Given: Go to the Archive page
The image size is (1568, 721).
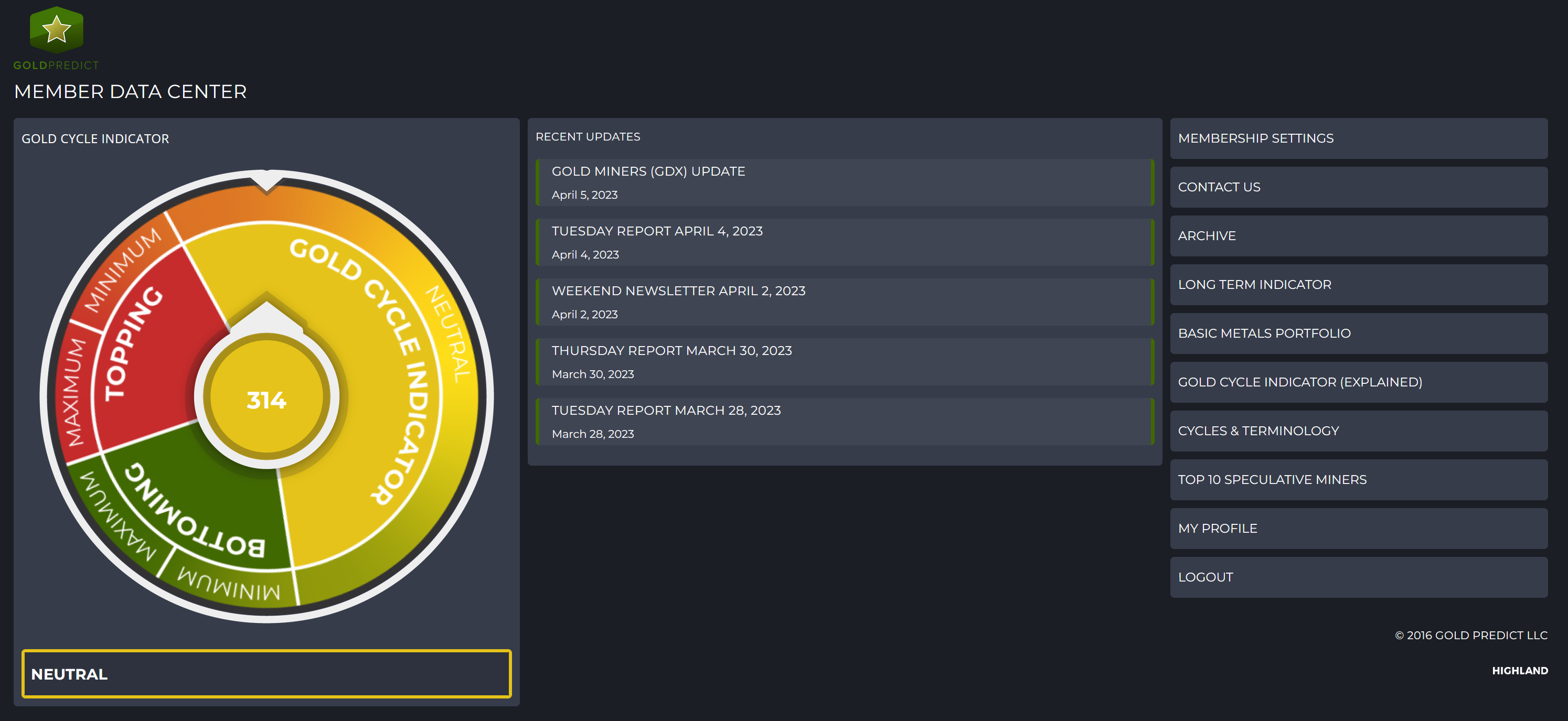Looking at the screenshot, I should pyautogui.click(x=1207, y=236).
